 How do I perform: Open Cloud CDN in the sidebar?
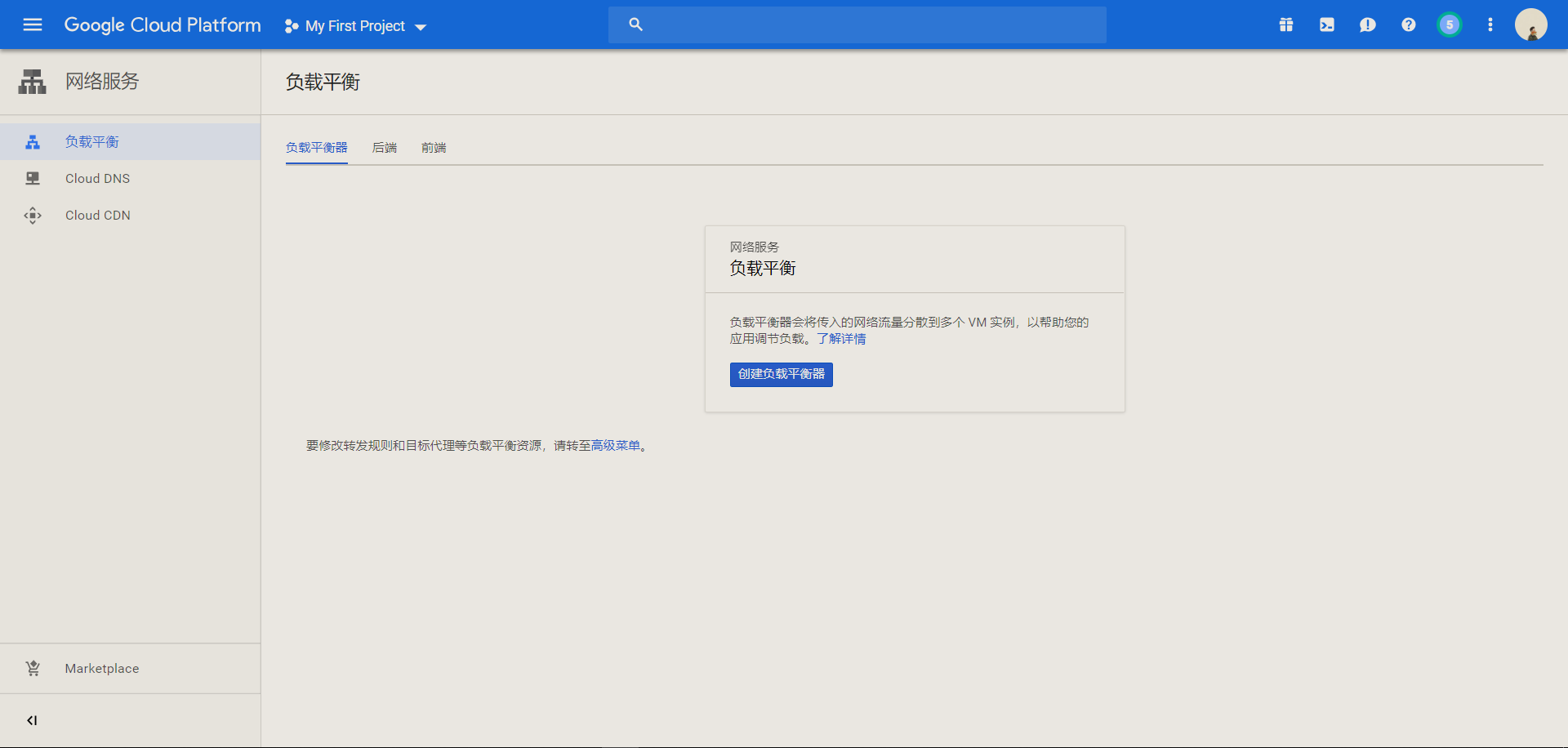pyautogui.click(x=131, y=216)
